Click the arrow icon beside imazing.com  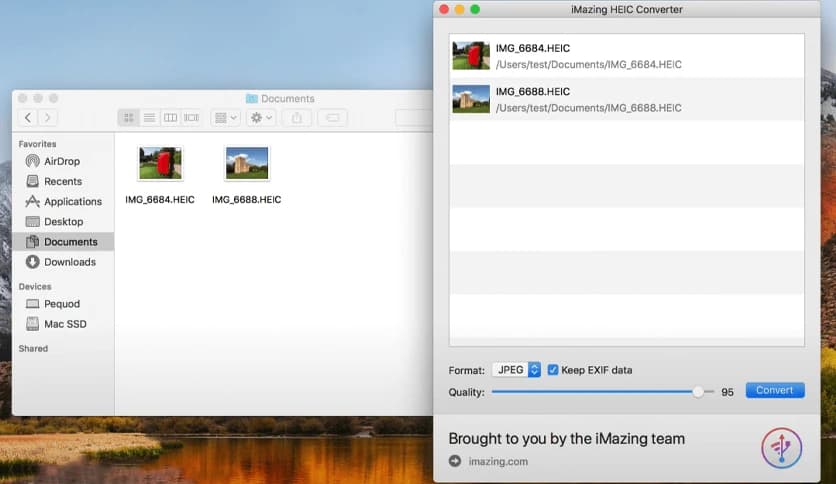(x=455, y=461)
